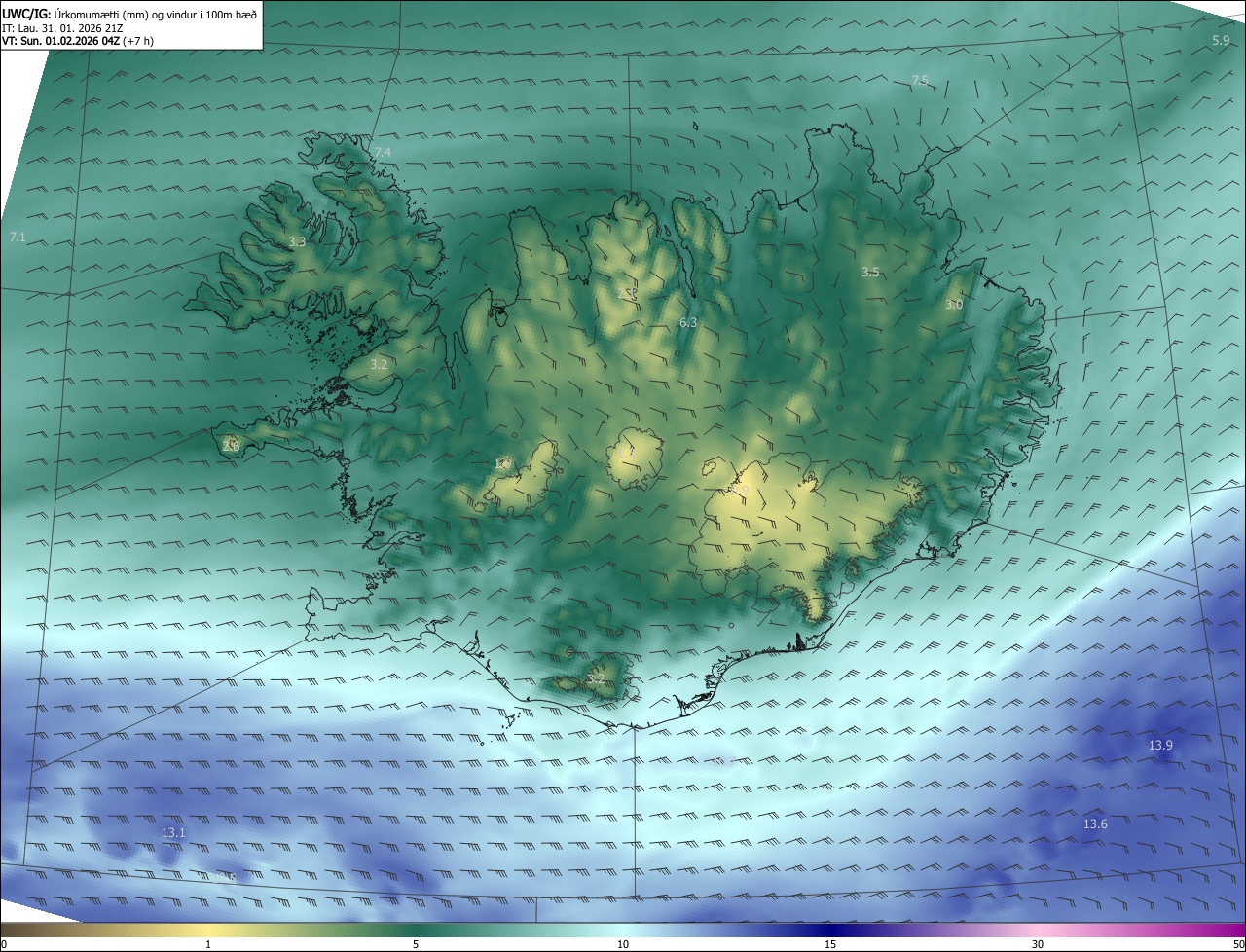The height and width of the screenshot is (952, 1246).
Task: Click the 7.1 value label over the sea
Action: 18,238
